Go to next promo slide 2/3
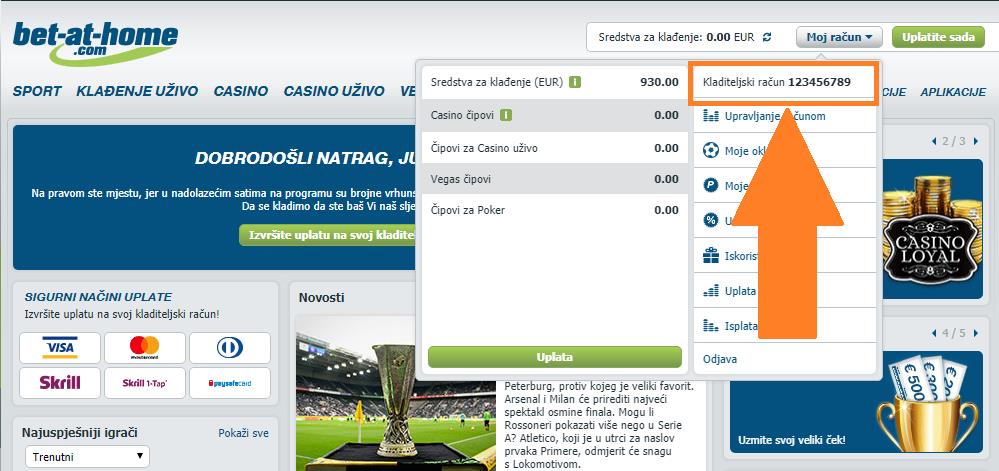The image size is (999, 471). tap(975, 141)
